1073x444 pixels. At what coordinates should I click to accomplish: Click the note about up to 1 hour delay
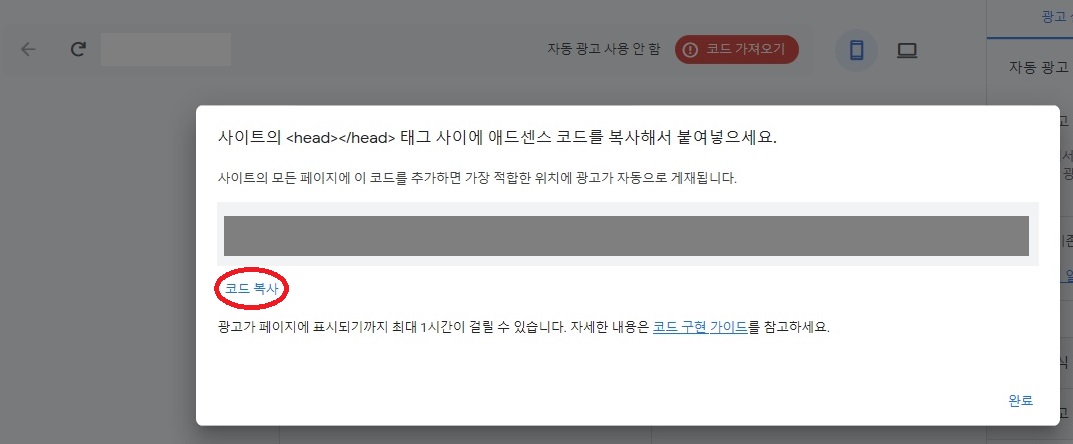(523, 327)
